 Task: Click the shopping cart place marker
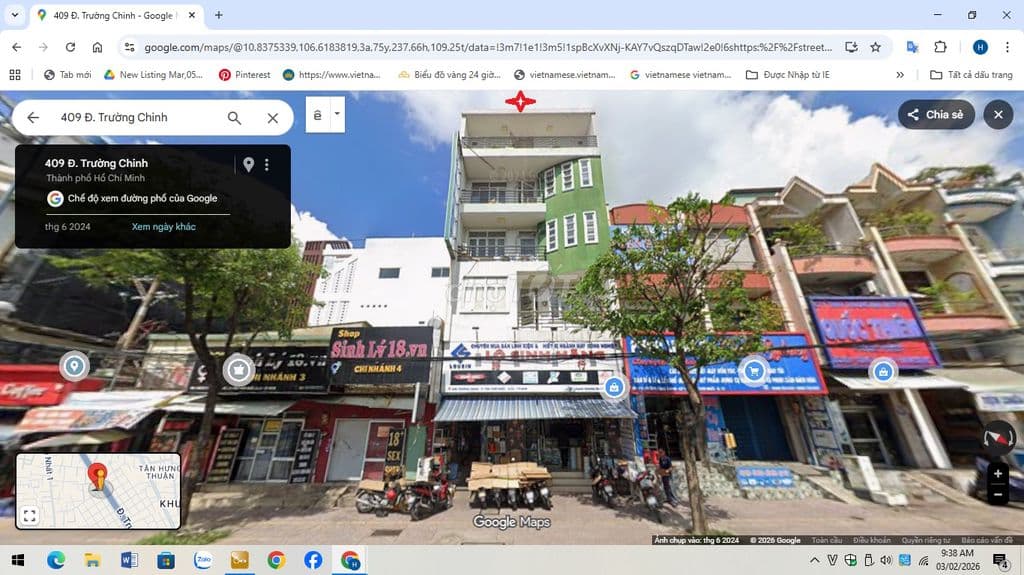(x=754, y=370)
